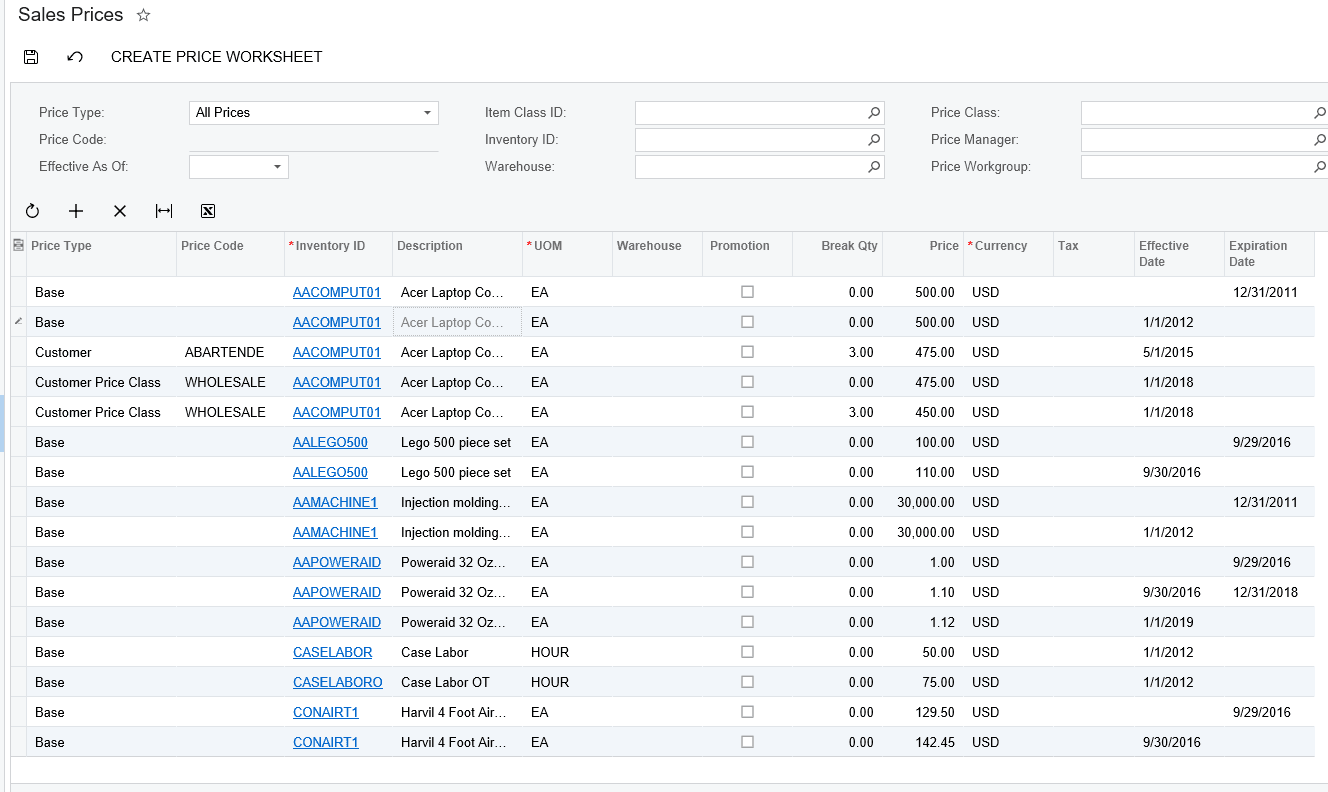Click CREATE PRICE WORKSHEET button
The height and width of the screenshot is (792, 1328).
pos(217,57)
